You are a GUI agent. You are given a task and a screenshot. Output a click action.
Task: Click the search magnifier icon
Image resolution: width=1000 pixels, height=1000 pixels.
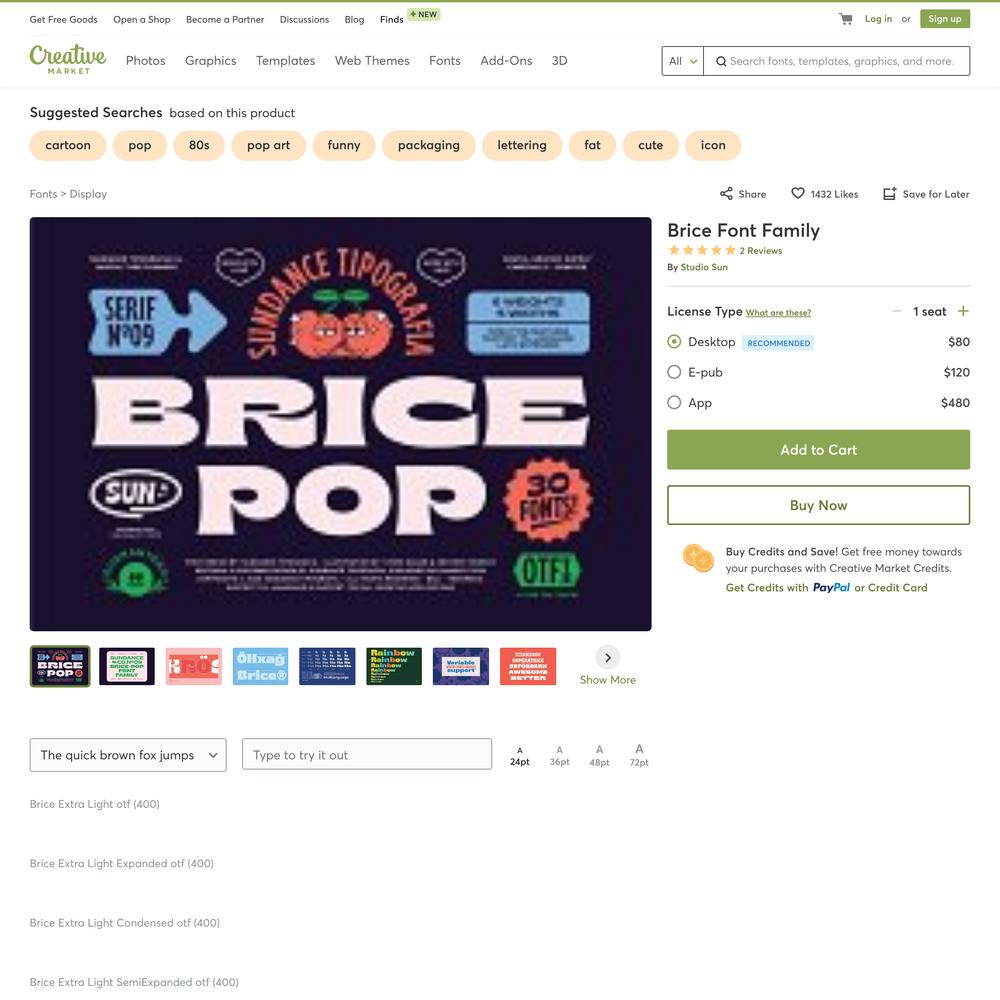721,61
